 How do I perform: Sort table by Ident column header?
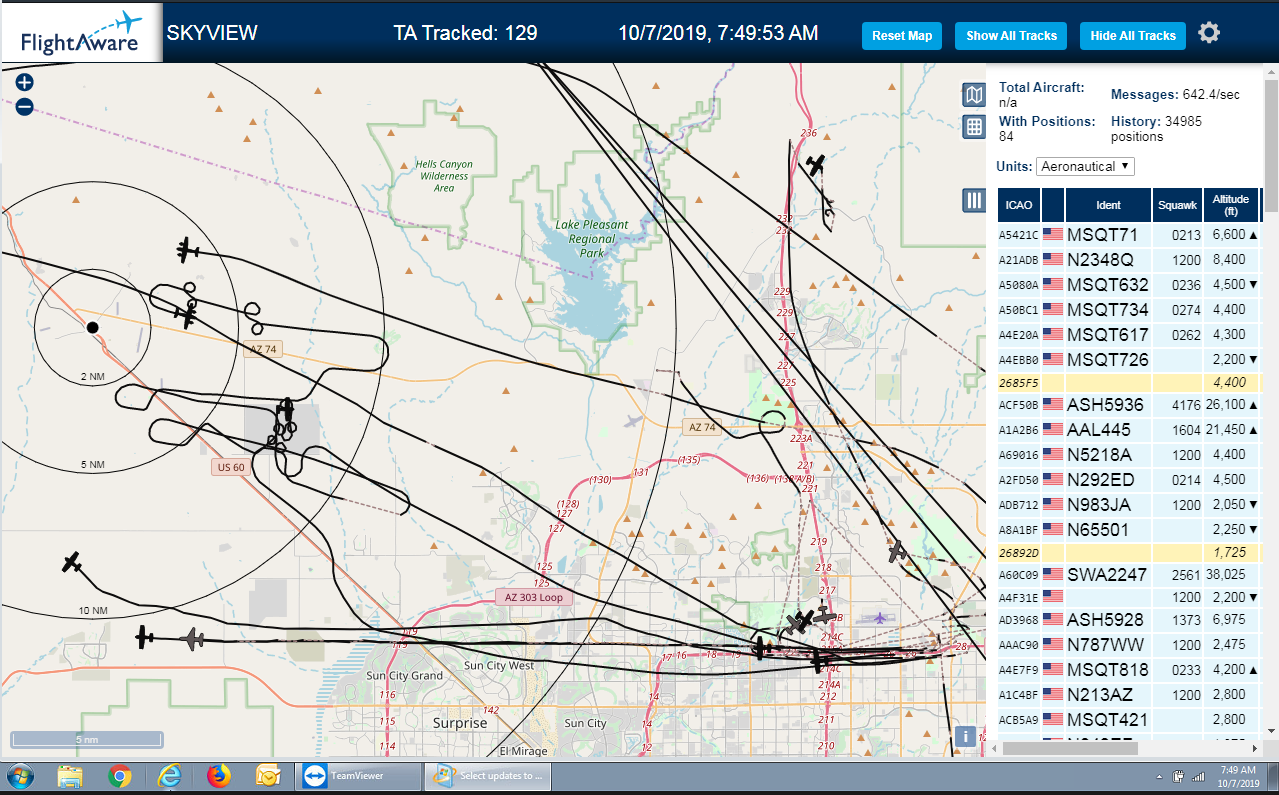(x=1108, y=205)
